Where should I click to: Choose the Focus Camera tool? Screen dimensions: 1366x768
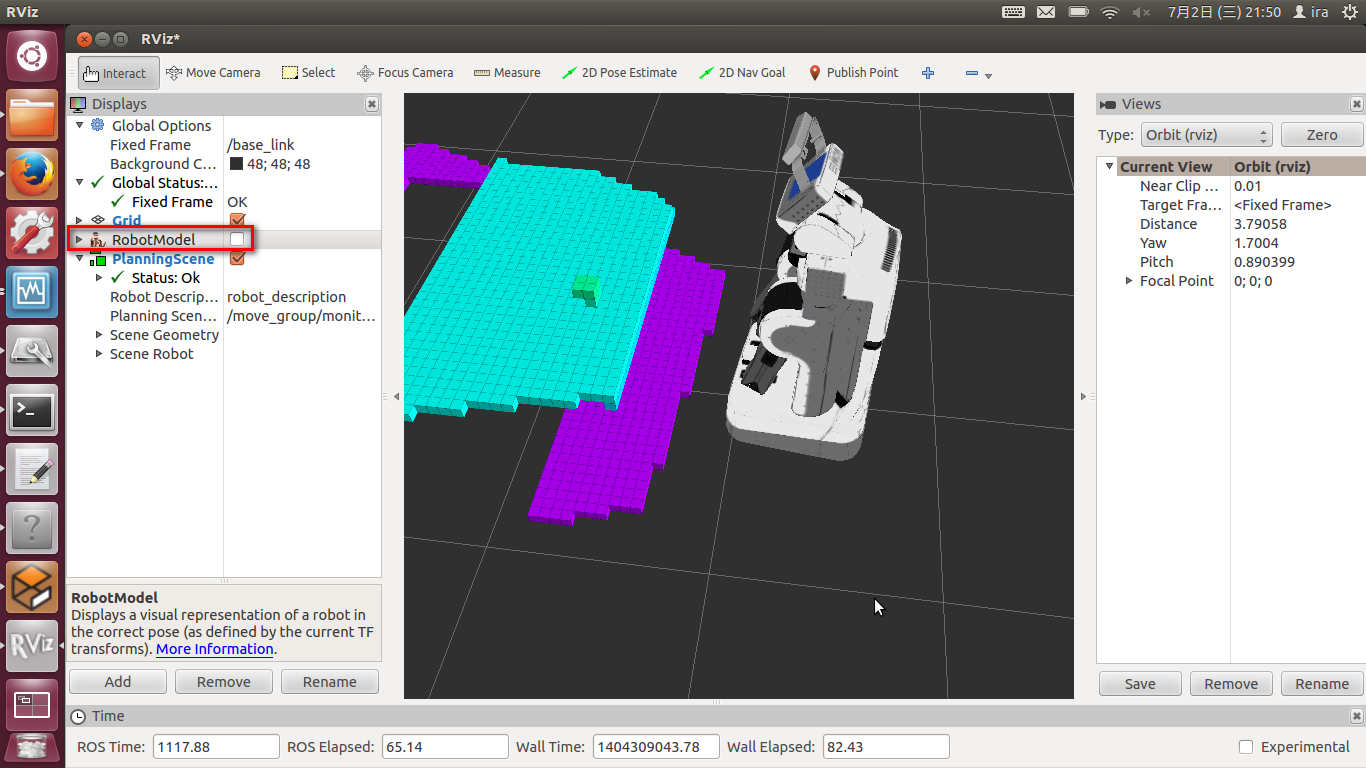pos(405,73)
